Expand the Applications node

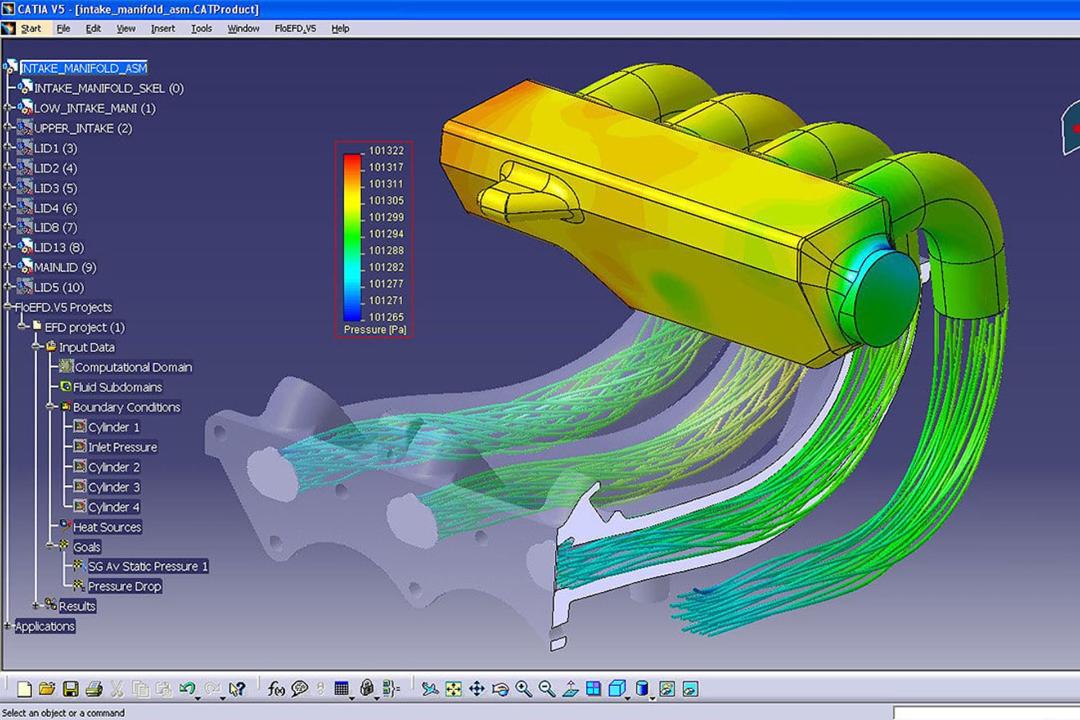click(x=8, y=626)
